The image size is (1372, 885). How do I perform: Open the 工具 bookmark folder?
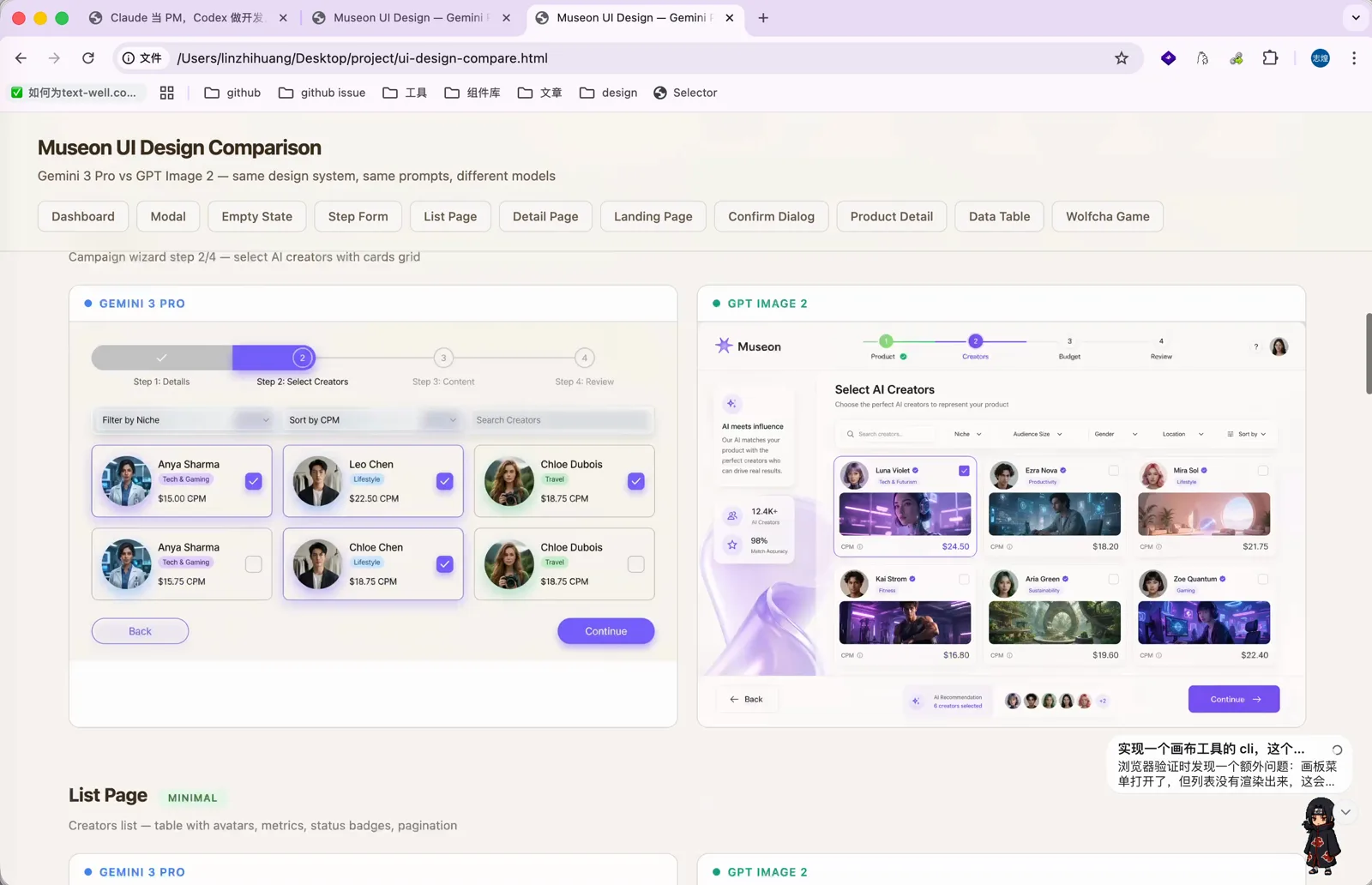(x=405, y=93)
